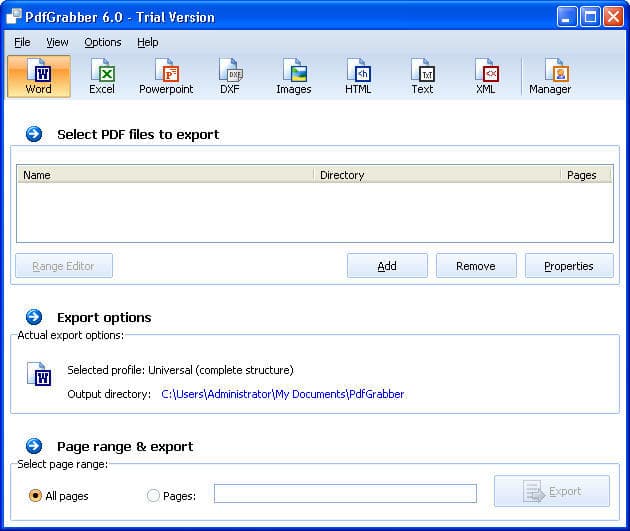The image size is (630, 531).
Task: Click the Selected profile: Universal text
Action: click(x=180, y=370)
